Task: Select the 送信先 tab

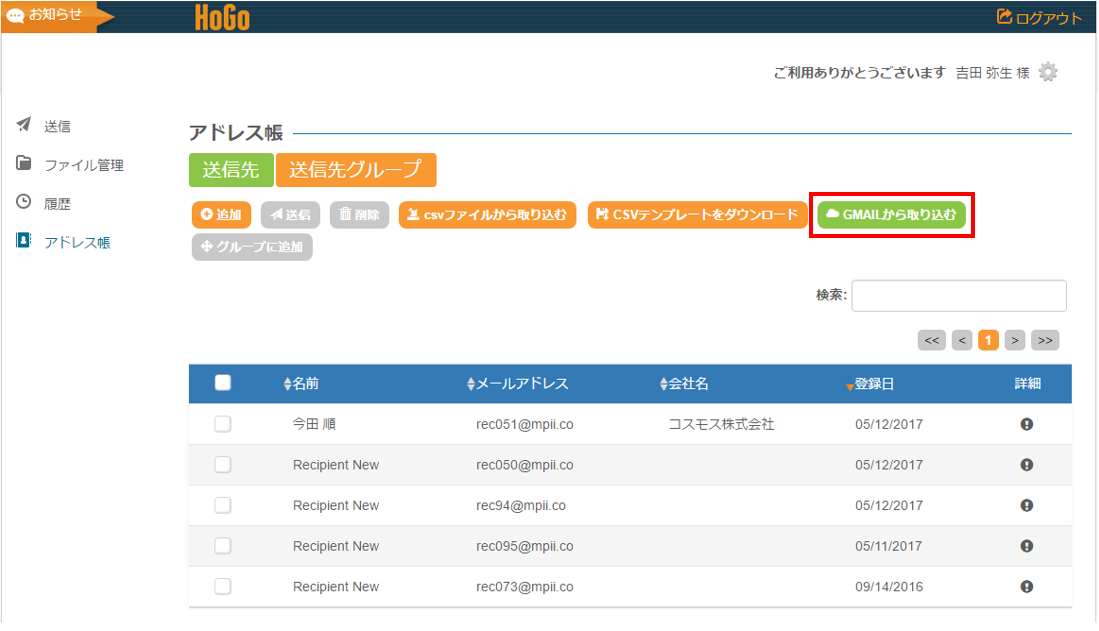Action: coord(231,170)
